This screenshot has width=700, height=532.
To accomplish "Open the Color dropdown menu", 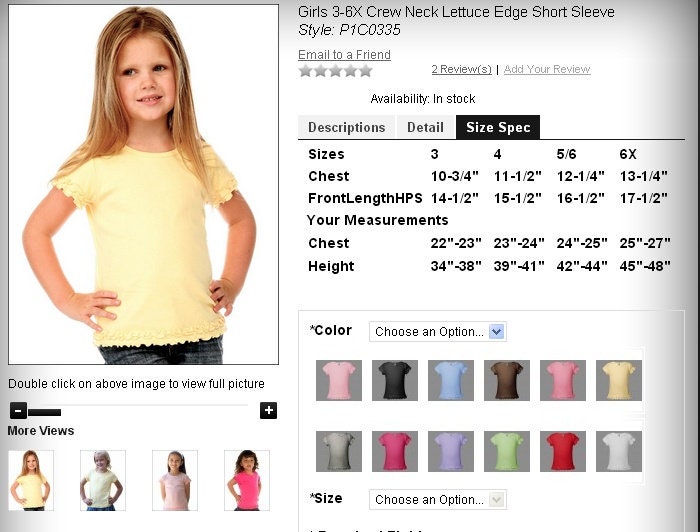I will tap(438, 332).
